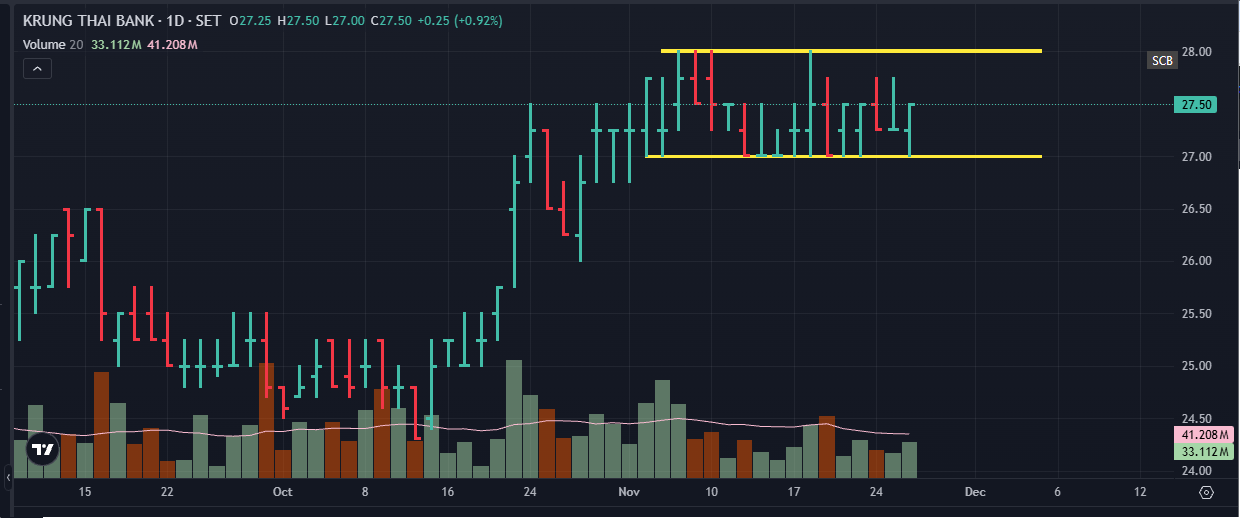Expand the left side panel arrow

click(8, 480)
